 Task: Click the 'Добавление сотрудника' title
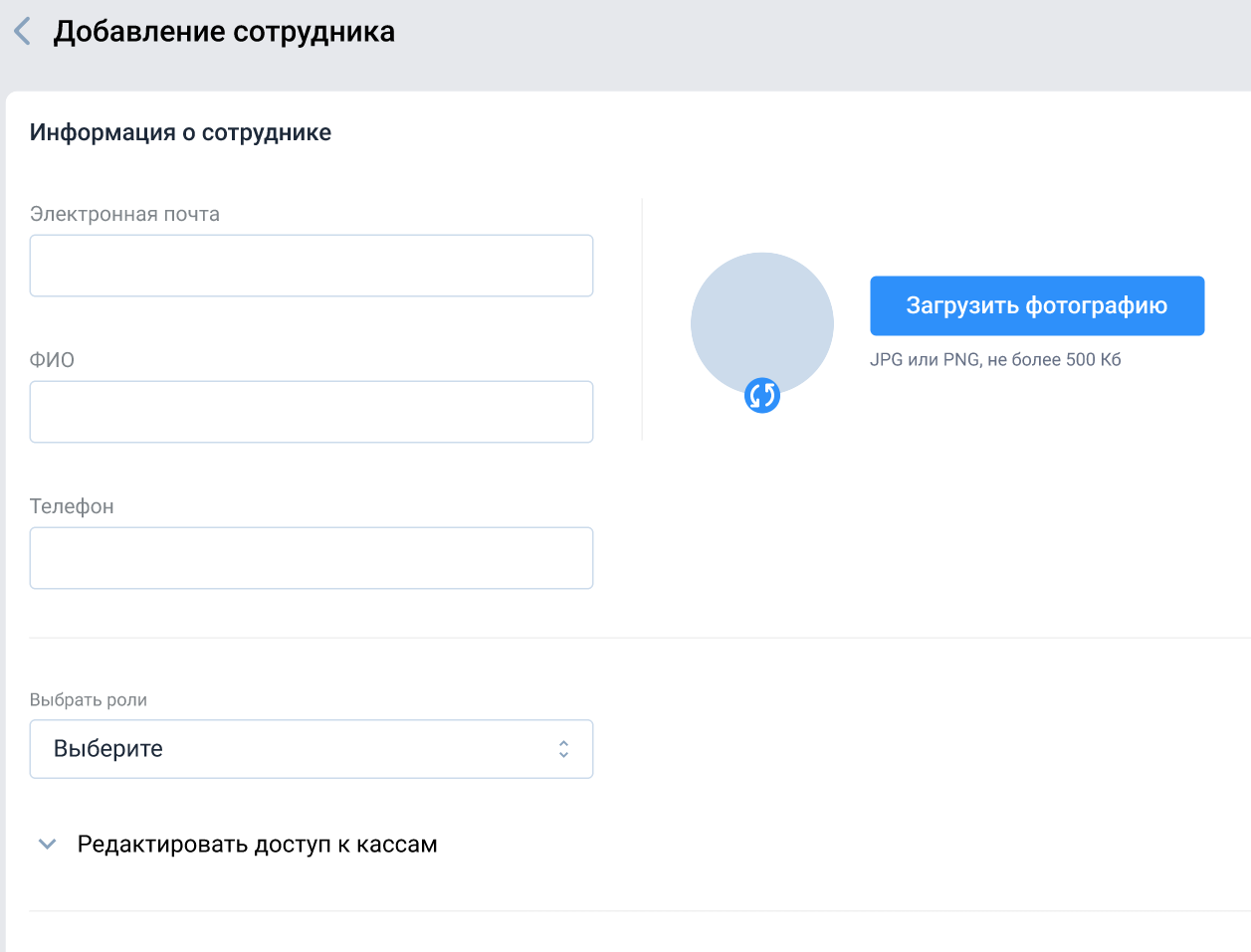pos(224,32)
